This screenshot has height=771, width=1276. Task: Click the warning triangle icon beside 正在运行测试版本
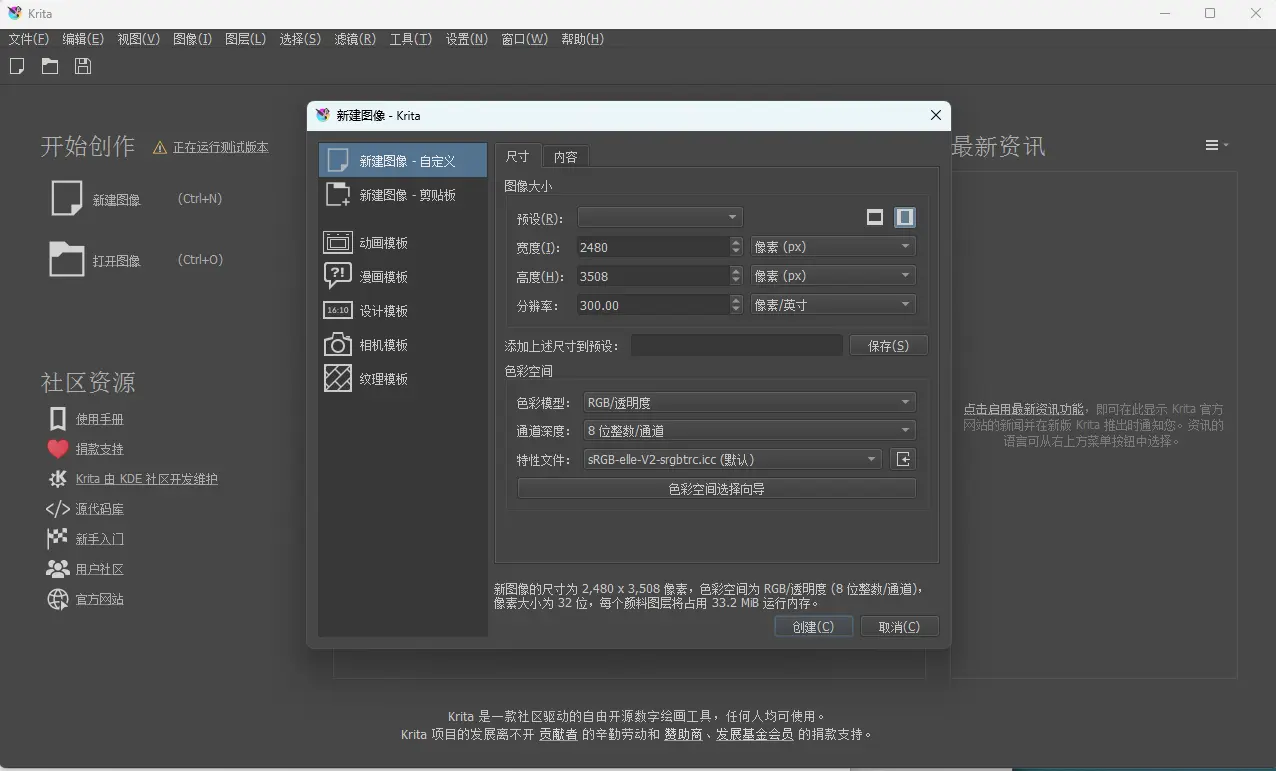click(x=160, y=148)
